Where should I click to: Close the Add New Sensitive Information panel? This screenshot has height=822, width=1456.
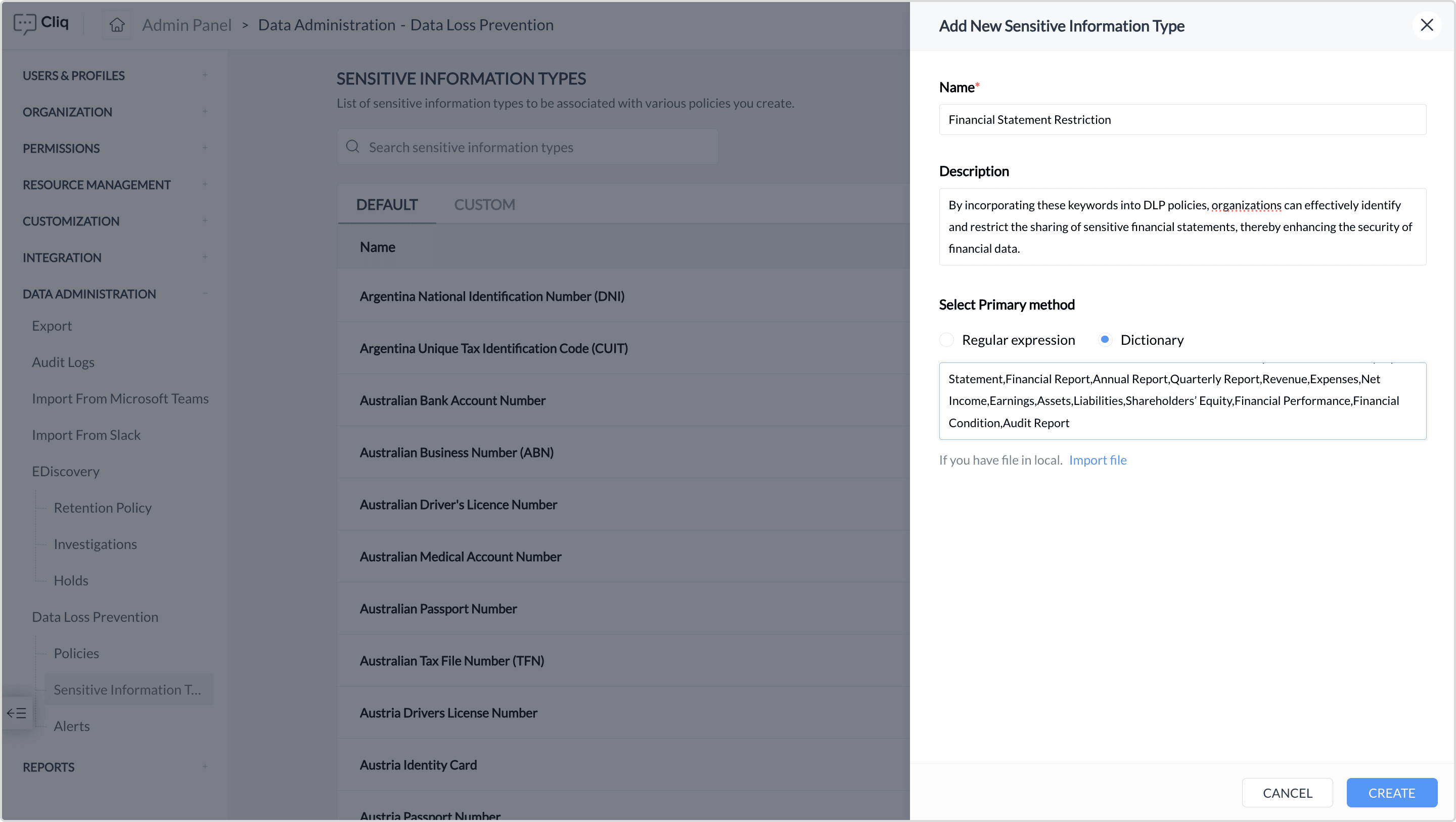click(1427, 25)
